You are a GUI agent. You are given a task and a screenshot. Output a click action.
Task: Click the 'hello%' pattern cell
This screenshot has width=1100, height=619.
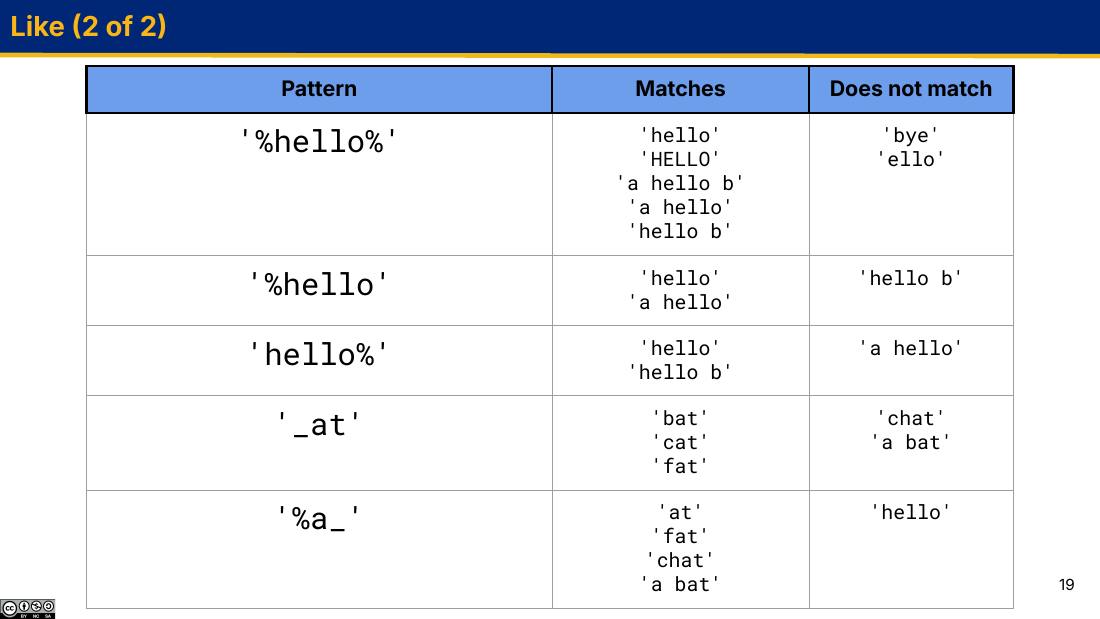[x=319, y=361]
